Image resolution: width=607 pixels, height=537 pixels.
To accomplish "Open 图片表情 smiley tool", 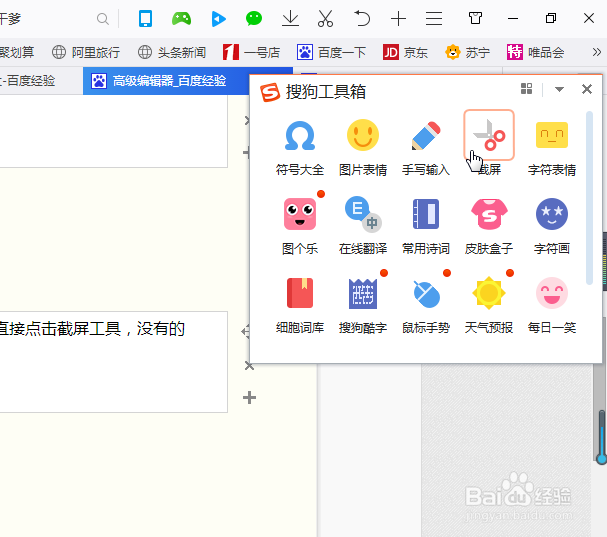I will (363, 147).
